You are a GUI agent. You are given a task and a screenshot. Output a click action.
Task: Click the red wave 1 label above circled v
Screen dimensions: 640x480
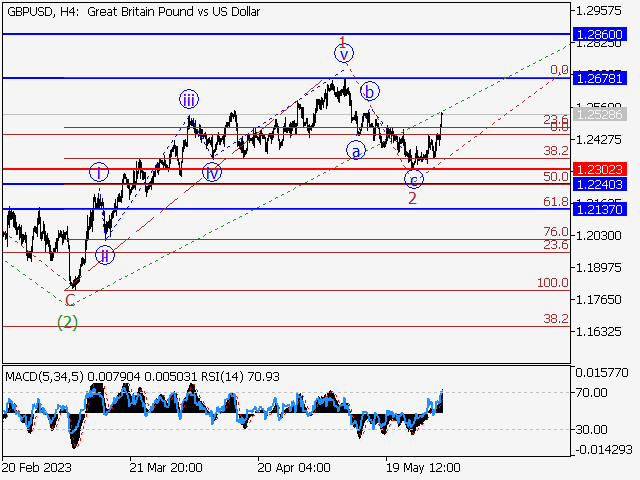(343, 40)
